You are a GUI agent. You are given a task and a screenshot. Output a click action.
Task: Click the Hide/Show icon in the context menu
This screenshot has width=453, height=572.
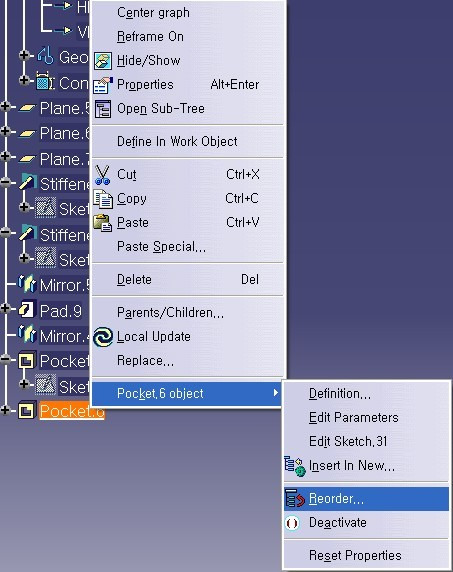click(x=103, y=61)
